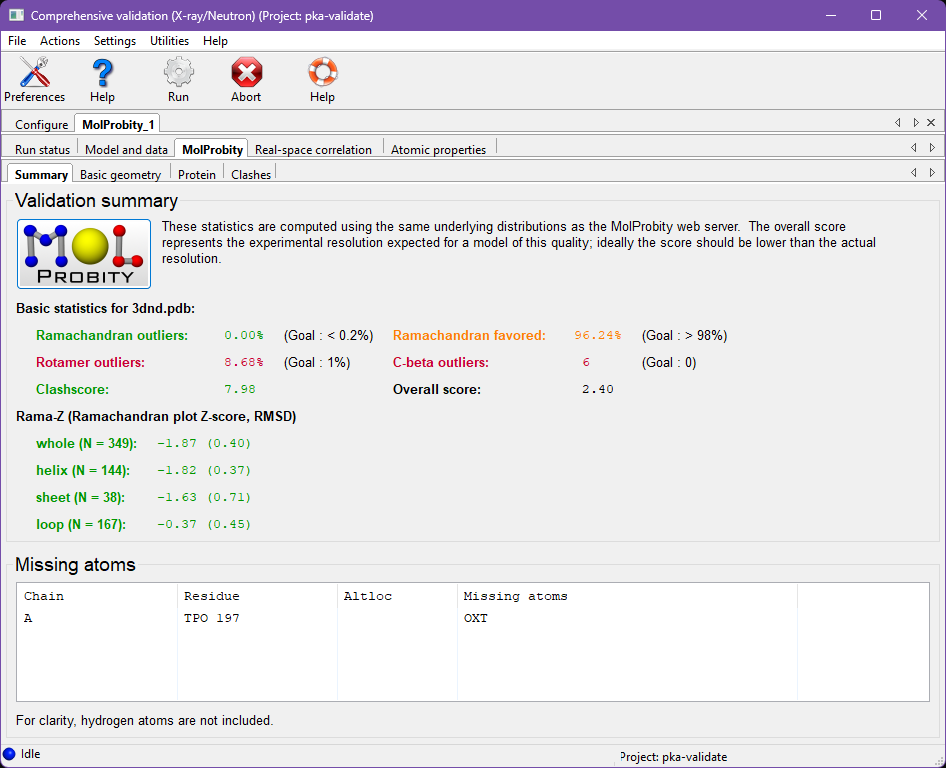Switch to the Basic geometry tab

pyautogui.click(x=120, y=173)
